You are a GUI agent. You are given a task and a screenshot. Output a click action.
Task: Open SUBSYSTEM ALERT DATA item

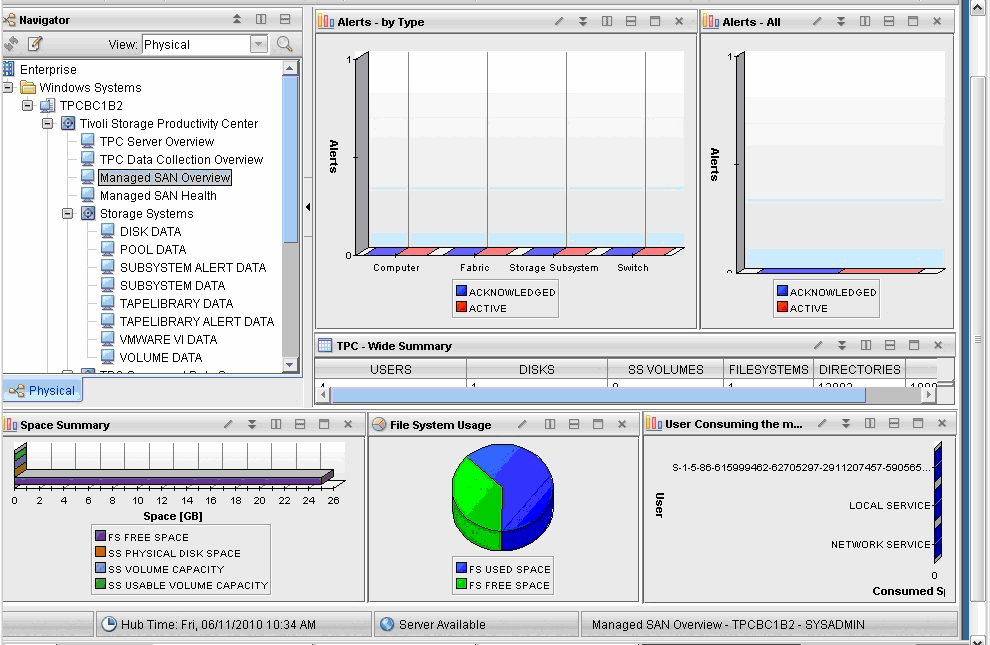(x=193, y=268)
